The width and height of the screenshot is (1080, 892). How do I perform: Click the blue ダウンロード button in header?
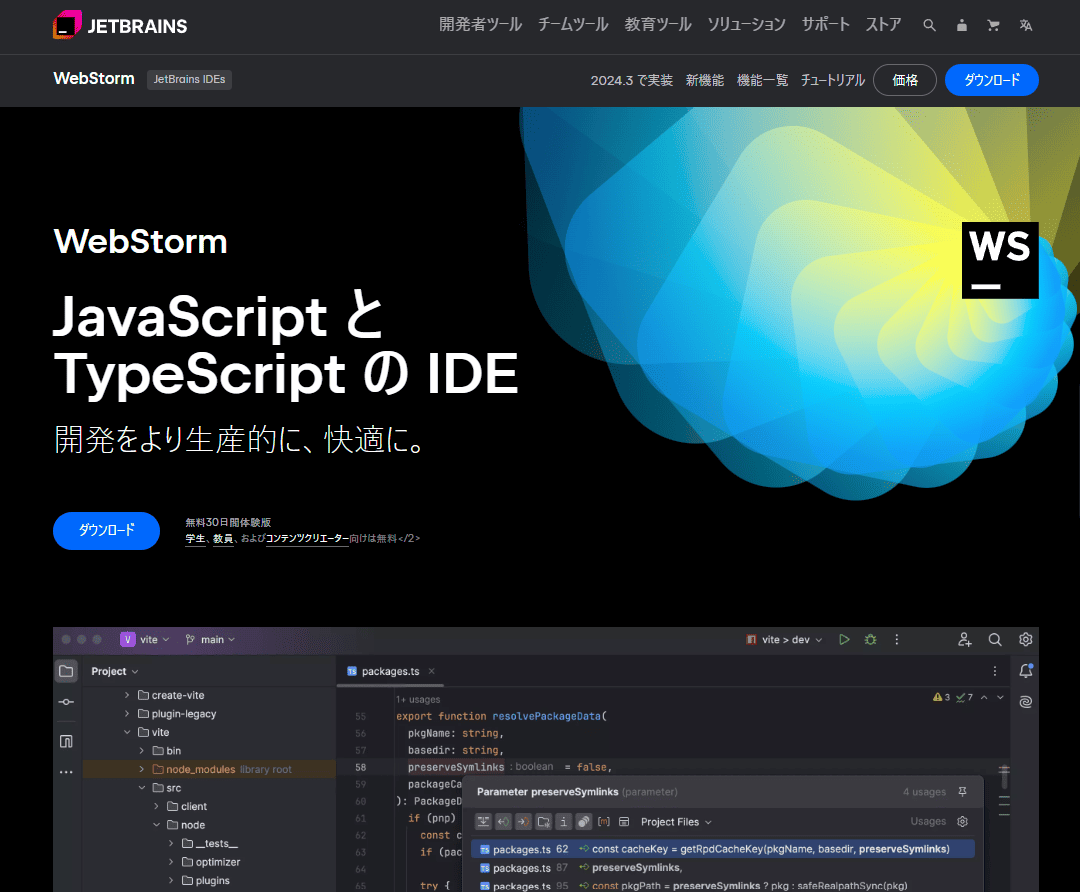[991, 80]
